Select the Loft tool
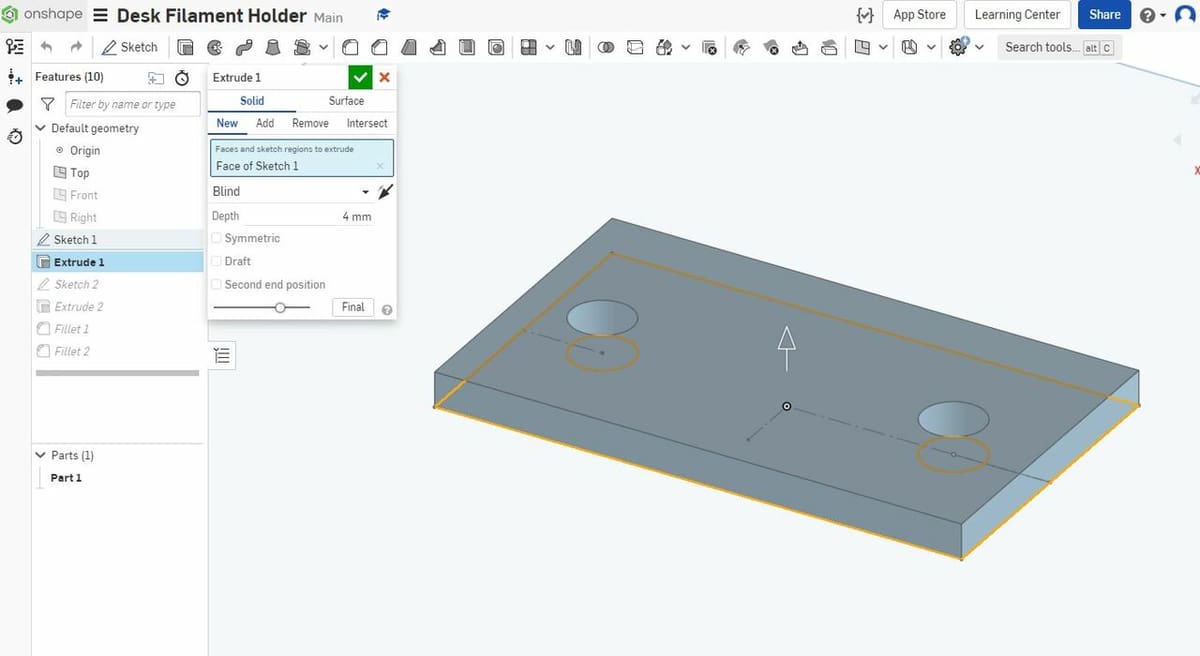Image resolution: width=1200 pixels, height=656 pixels. pyautogui.click(x=272, y=47)
